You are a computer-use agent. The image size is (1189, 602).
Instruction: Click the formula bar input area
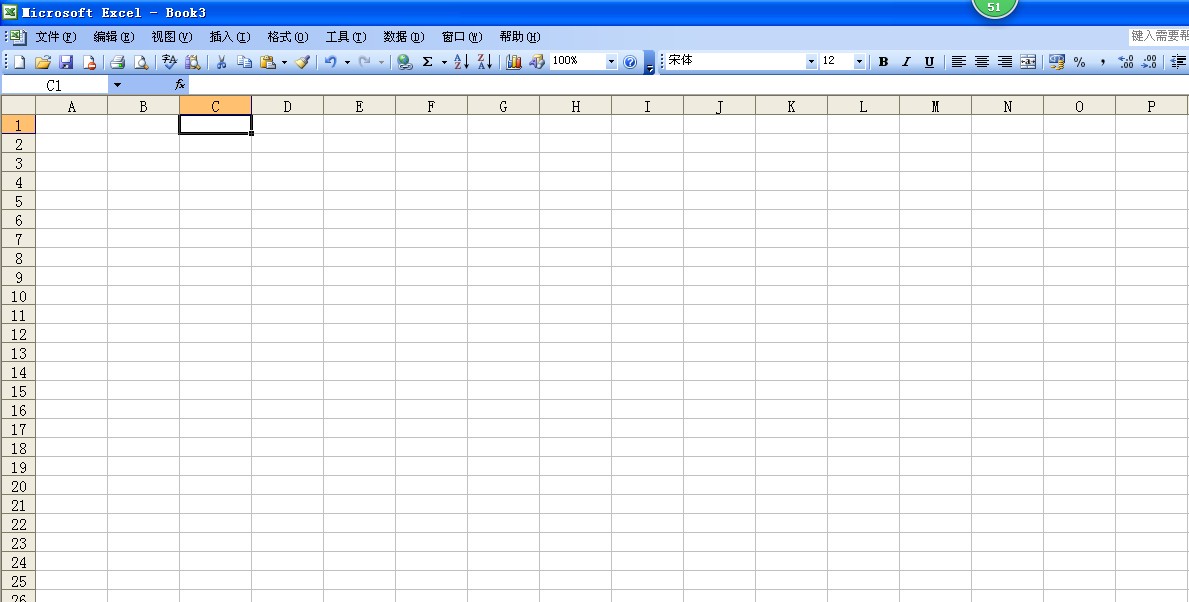click(688, 85)
